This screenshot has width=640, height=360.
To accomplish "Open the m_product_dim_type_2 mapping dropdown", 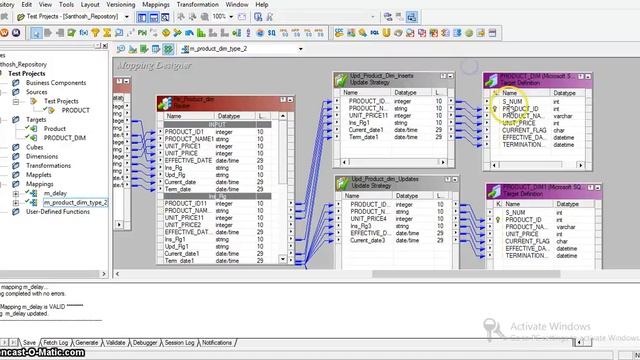I will (x=300, y=49).
